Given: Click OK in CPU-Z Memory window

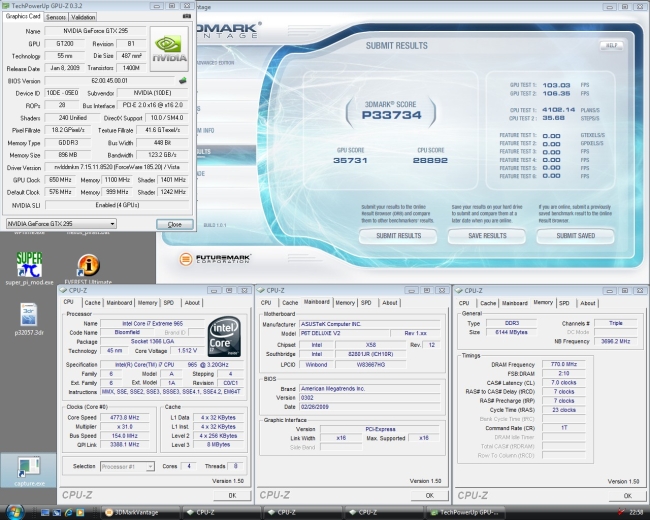Looking at the screenshot, I should tap(628, 496).
